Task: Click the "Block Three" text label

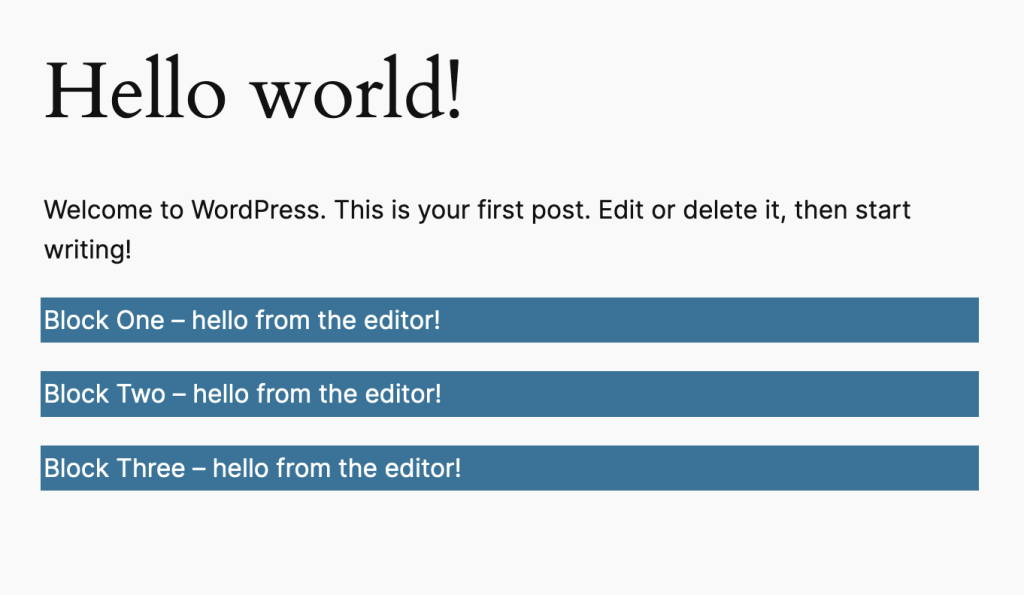Action: coord(114,468)
